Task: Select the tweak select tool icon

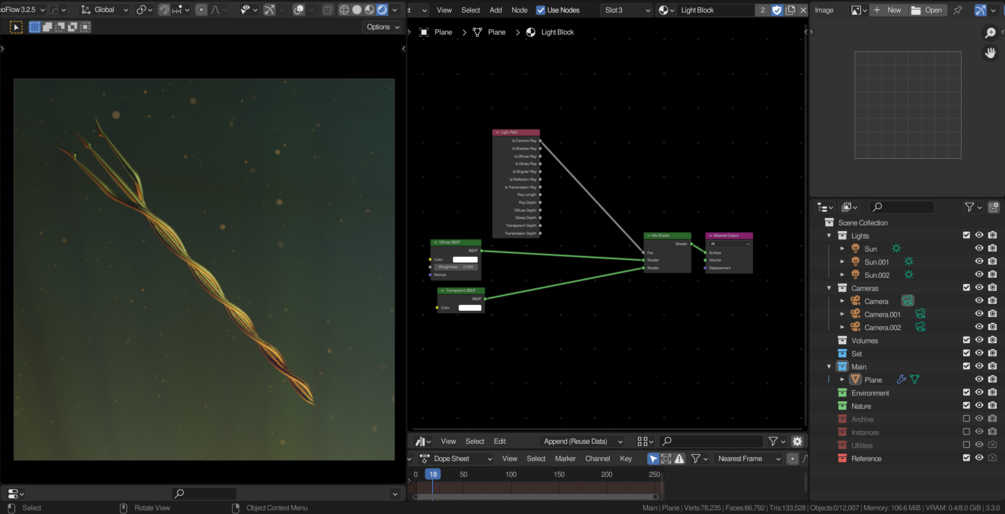Action: (16, 27)
